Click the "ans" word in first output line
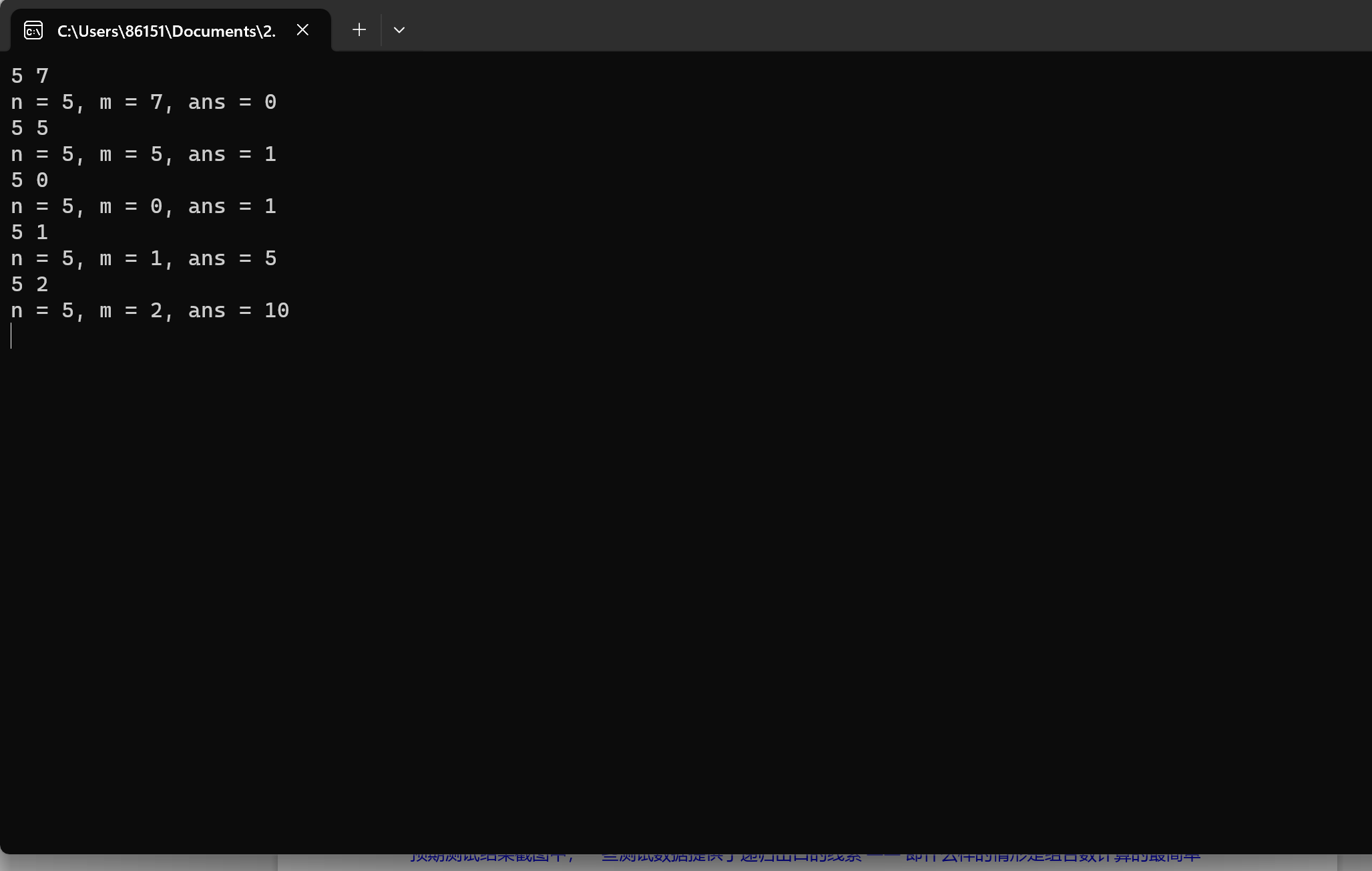This screenshot has width=1372, height=871. (206, 102)
